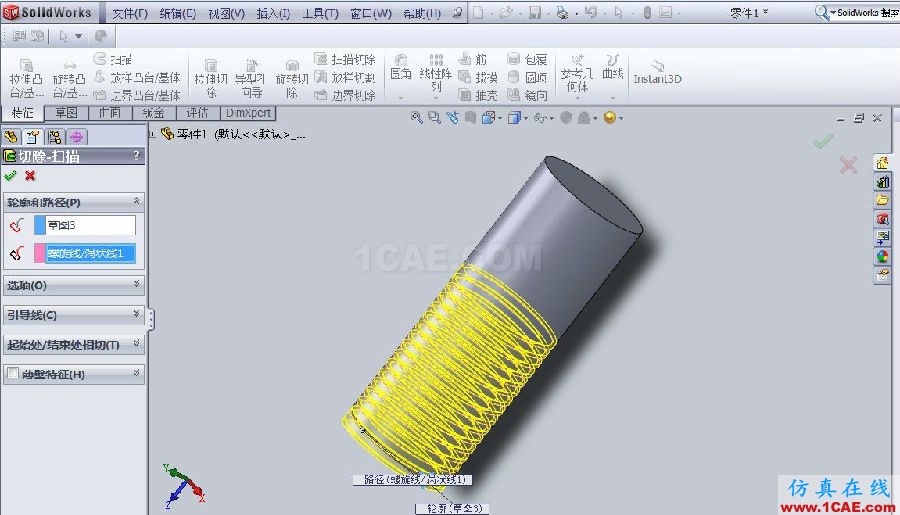Select the Swept Boss/Base tool
900x515 pixels.
pos(113,59)
